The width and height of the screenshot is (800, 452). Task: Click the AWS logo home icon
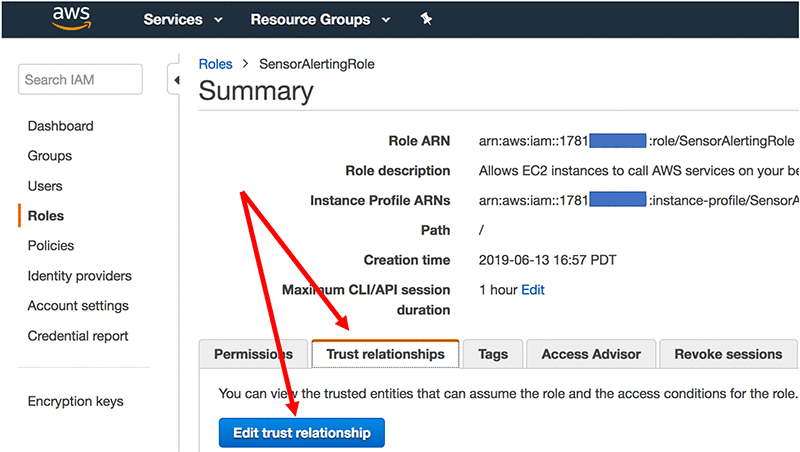(x=71, y=18)
